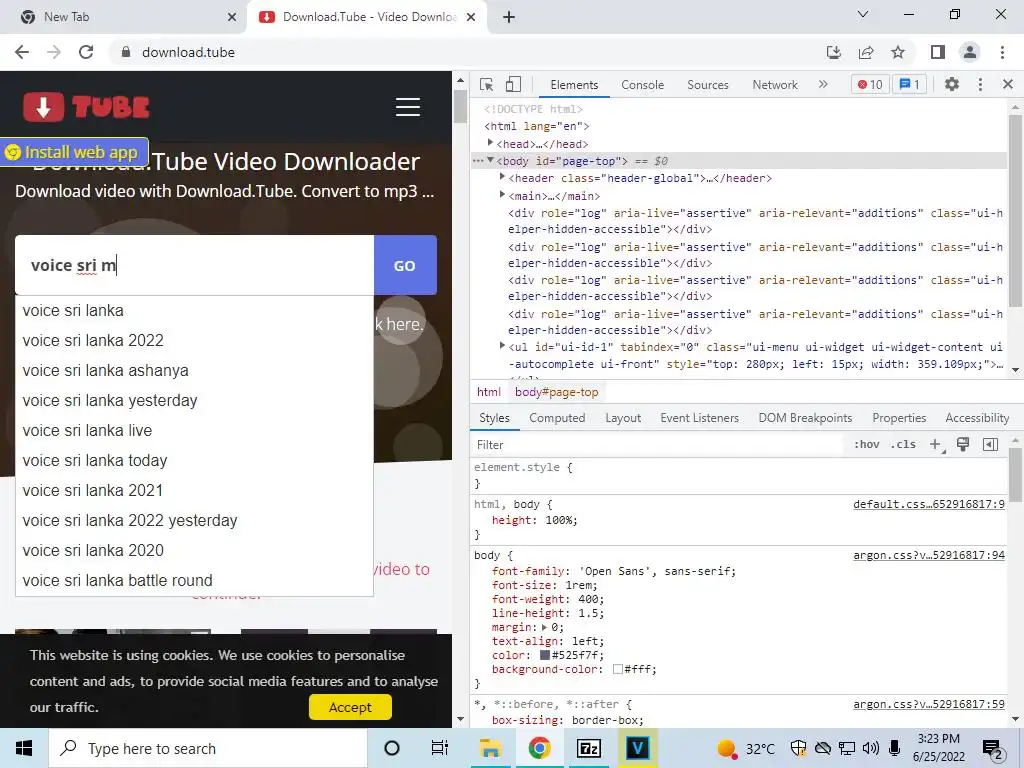Open 7-Zip from the taskbar
The width and height of the screenshot is (1024, 768).
pyautogui.click(x=588, y=748)
